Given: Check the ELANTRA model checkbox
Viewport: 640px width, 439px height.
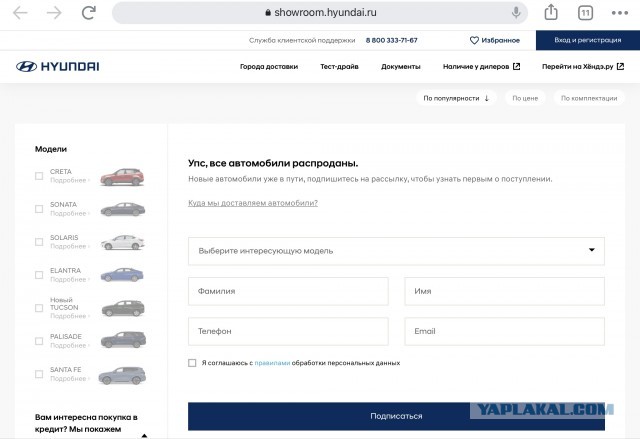Looking at the screenshot, I should tap(39, 275).
